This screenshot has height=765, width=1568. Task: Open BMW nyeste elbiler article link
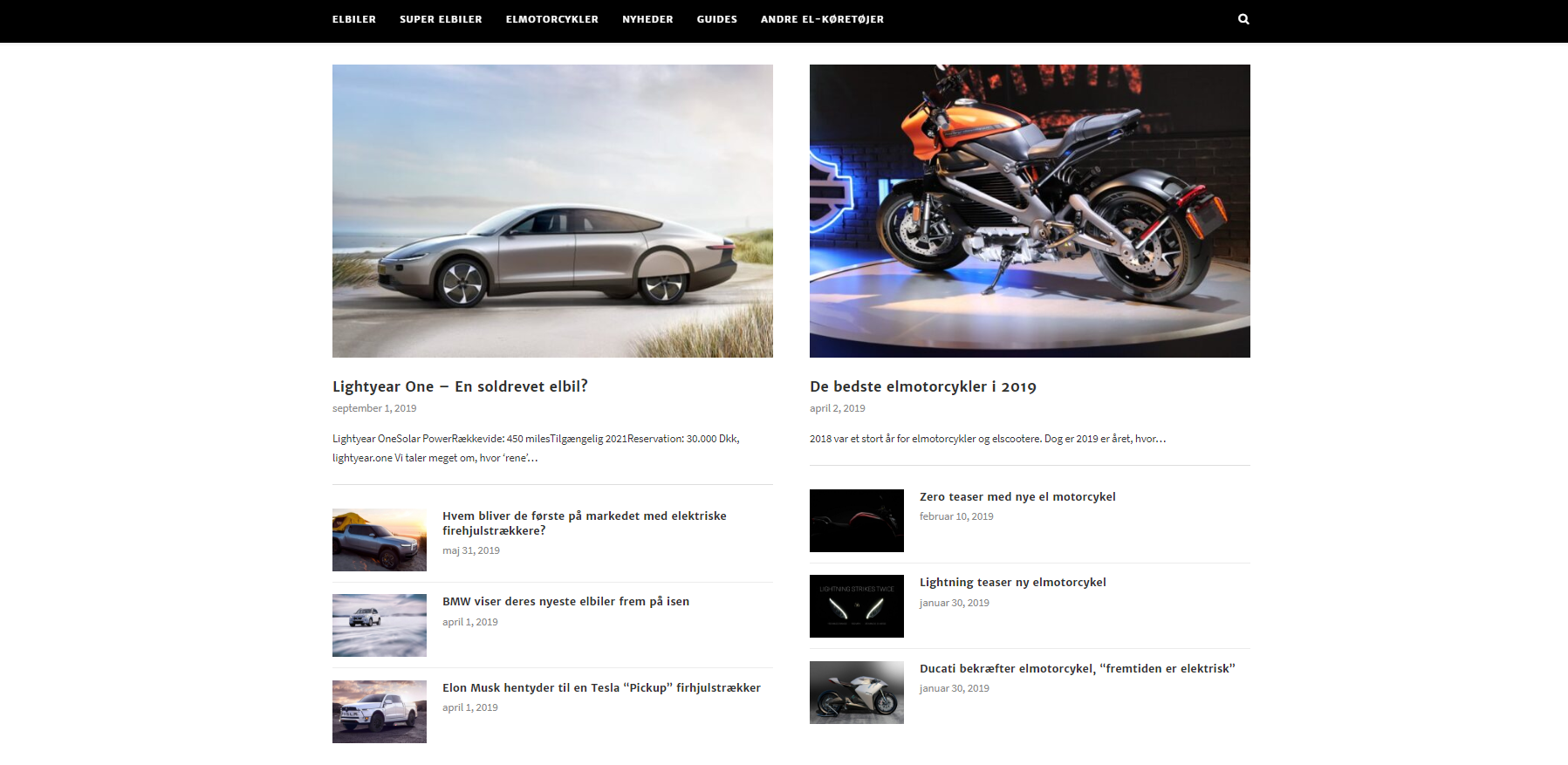coord(565,602)
